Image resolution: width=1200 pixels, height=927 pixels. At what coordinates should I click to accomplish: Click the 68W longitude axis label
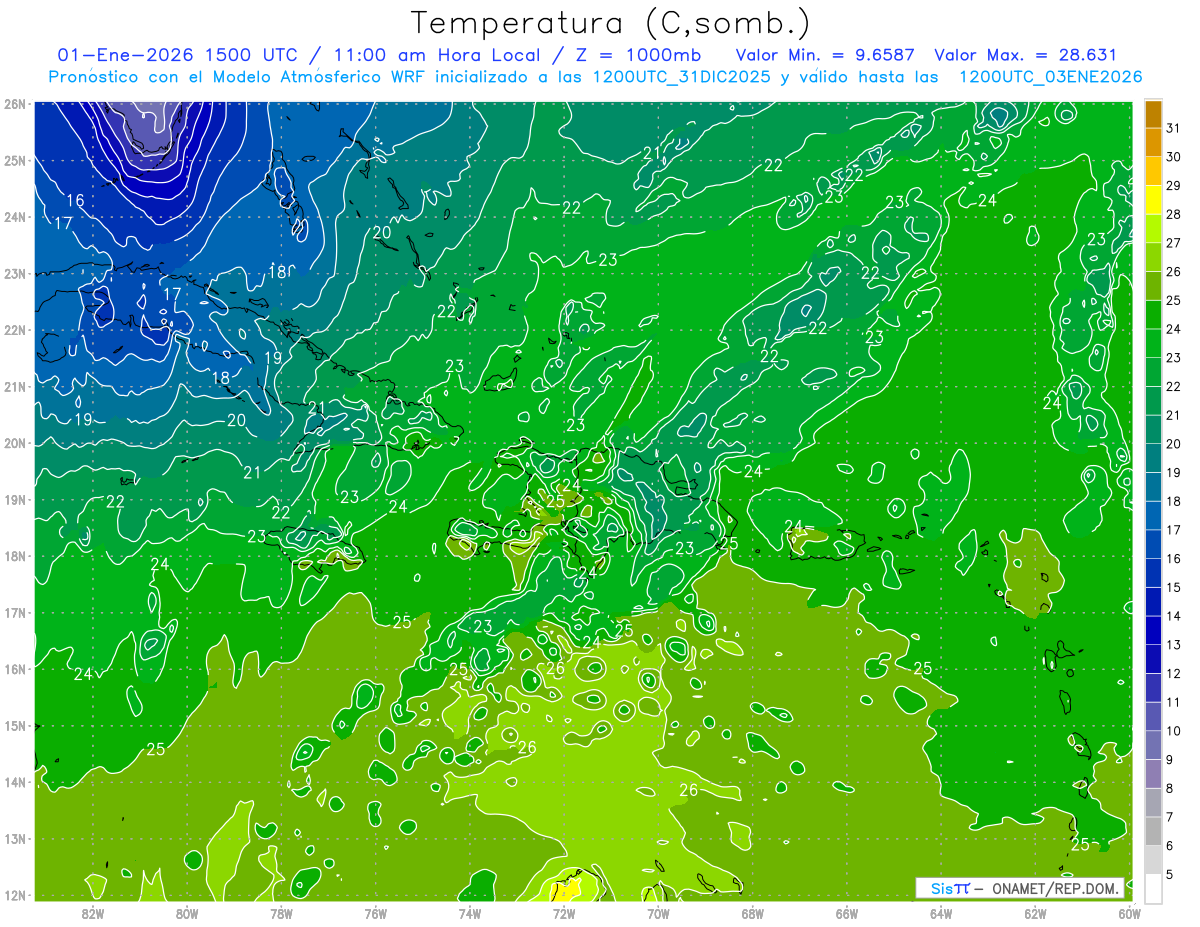(752, 913)
